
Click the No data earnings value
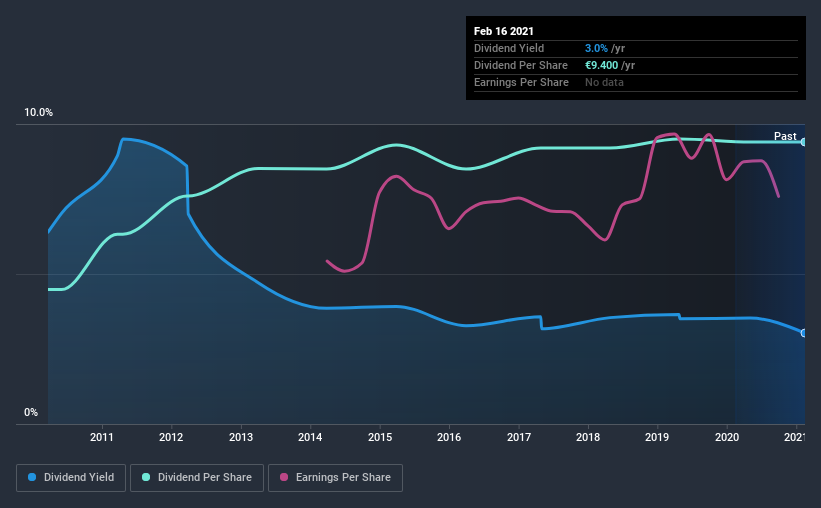click(x=604, y=82)
